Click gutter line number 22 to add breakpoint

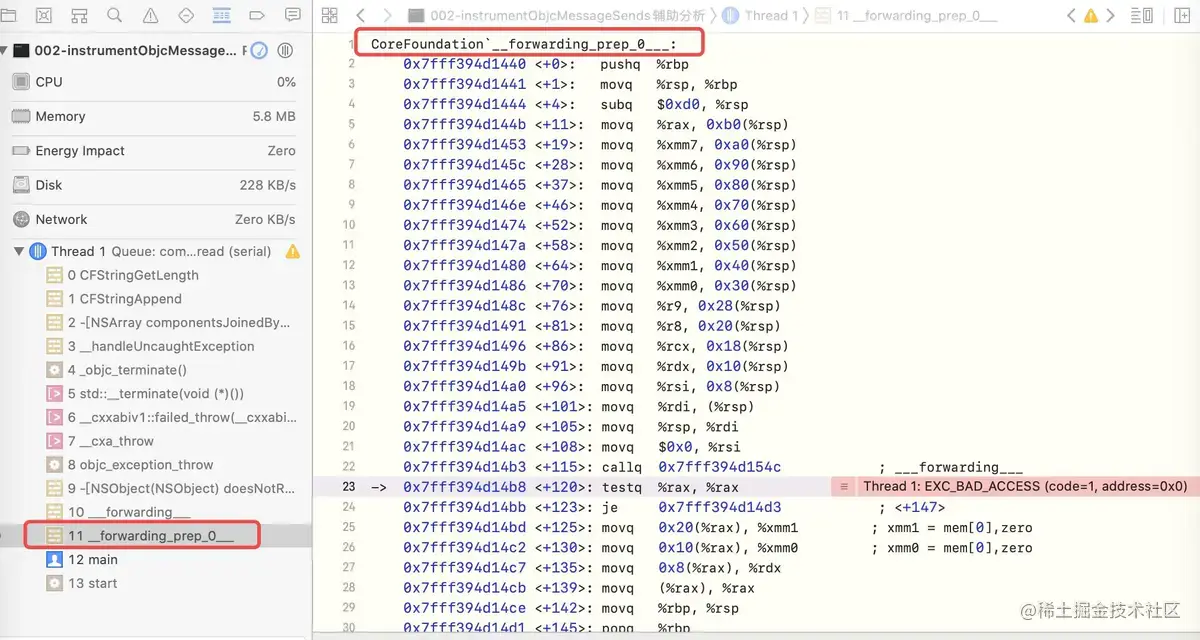click(348, 467)
